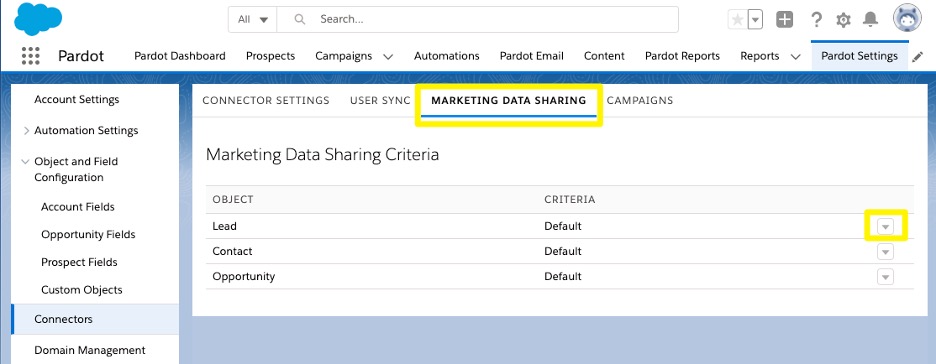The height and width of the screenshot is (364, 936).
Task: Click the Salesforce cloud logo
Action: click(x=38, y=19)
